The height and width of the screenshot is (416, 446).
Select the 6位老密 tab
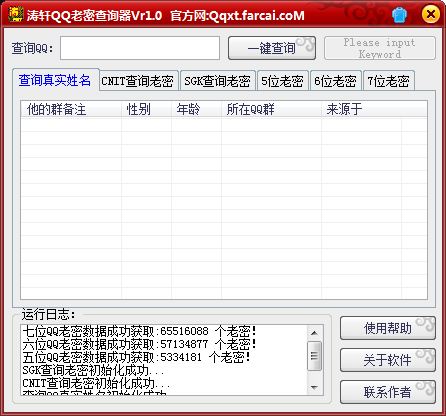[x=336, y=81]
